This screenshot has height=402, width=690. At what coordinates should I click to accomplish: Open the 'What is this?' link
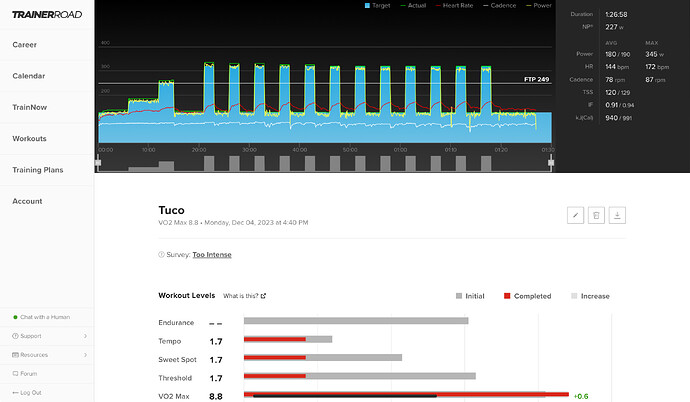(x=244, y=296)
